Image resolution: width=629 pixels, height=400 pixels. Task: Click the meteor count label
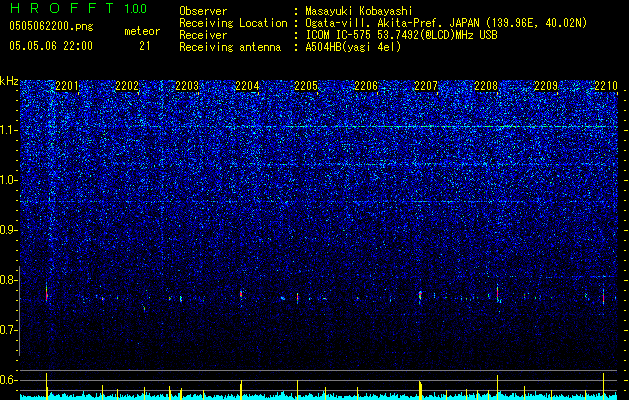pyautogui.click(x=142, y=31)
